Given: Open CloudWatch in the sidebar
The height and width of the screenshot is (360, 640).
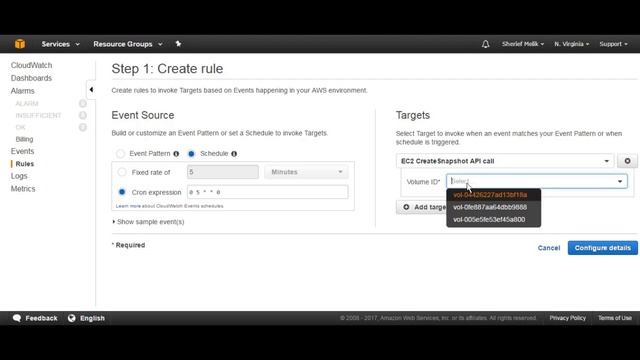Looking at the screenshot, I should point(31,65).
